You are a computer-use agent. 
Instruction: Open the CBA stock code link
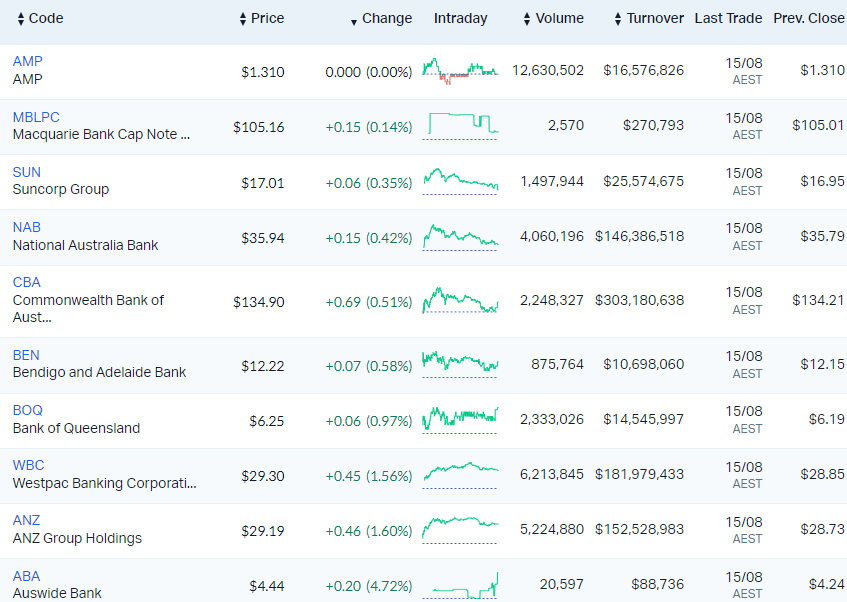coord(26,282)
